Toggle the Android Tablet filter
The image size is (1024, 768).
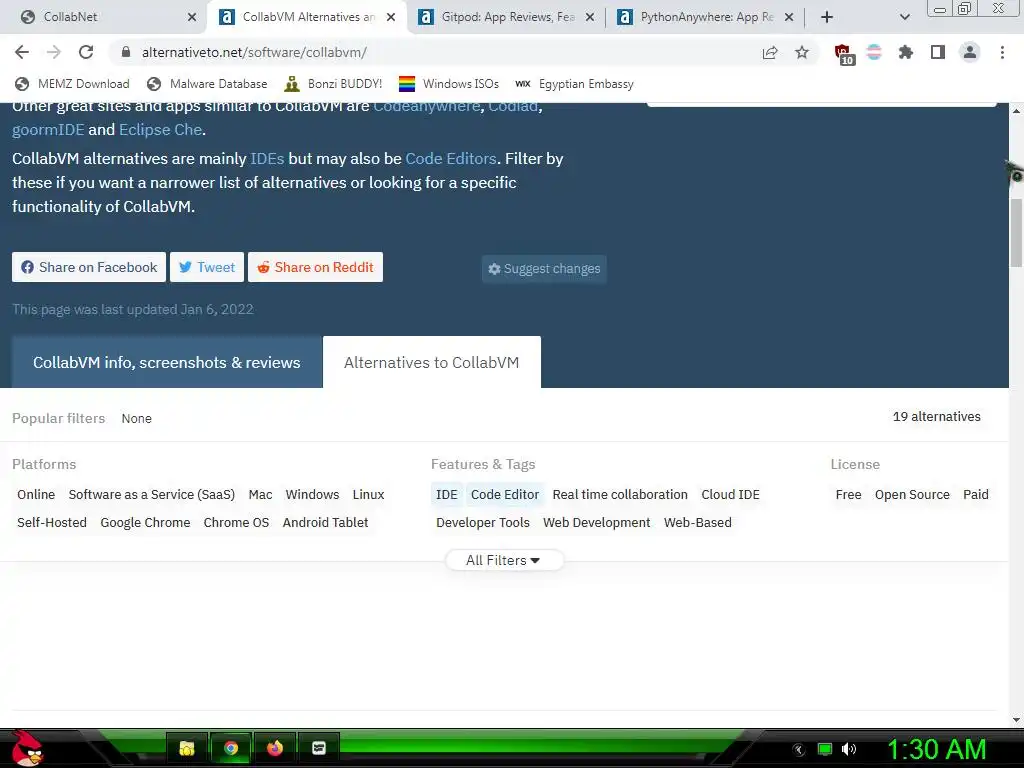tap(325, 522)
